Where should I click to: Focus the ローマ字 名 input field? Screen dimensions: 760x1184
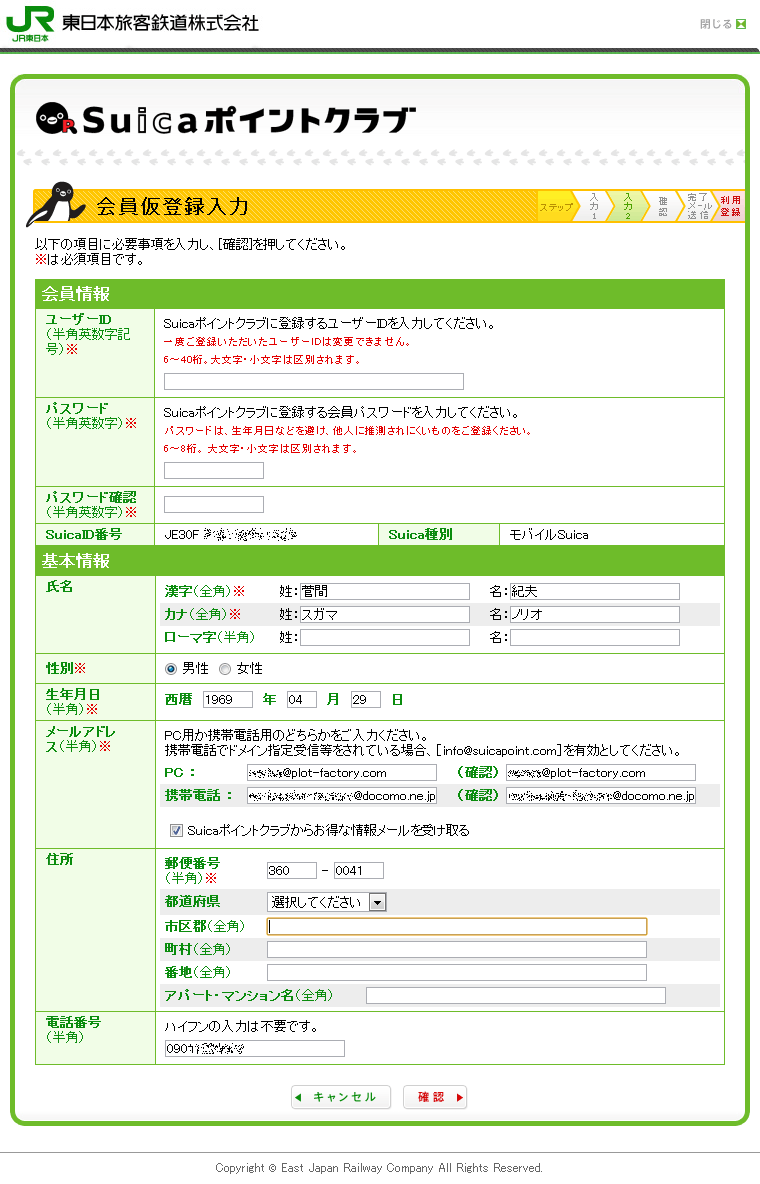click(x=595, y=638)
